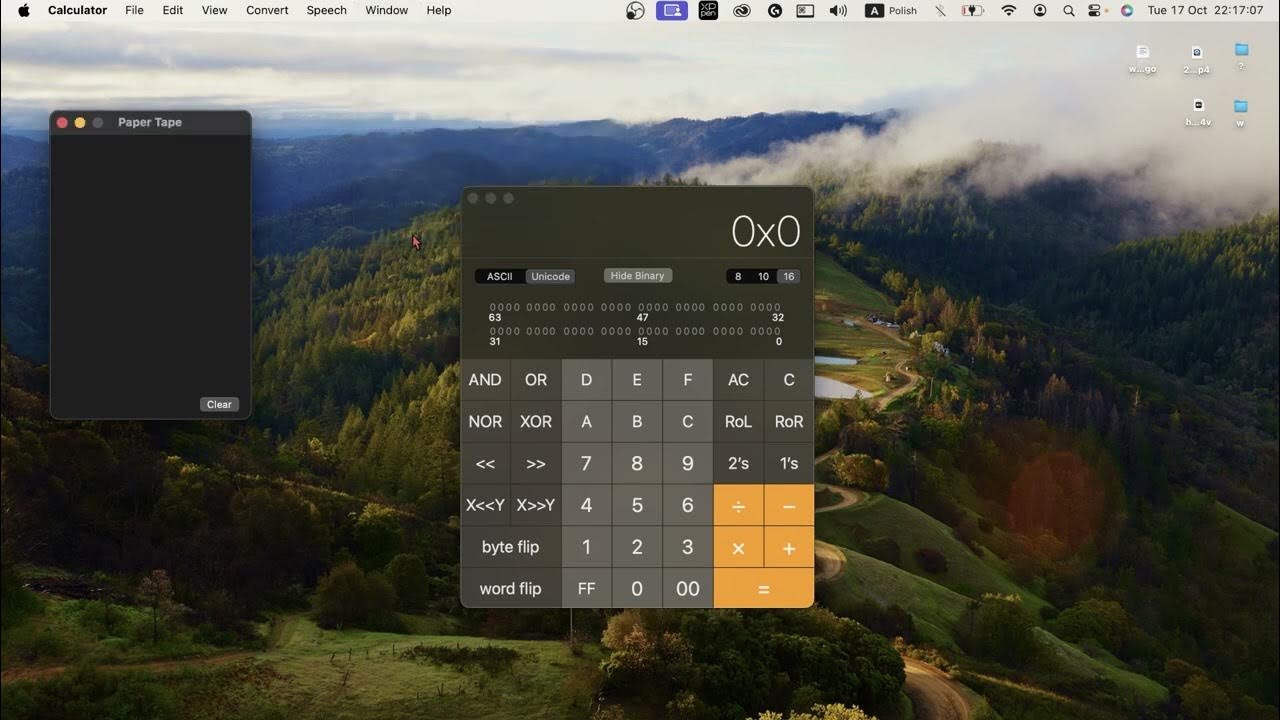Open the Polish input source menu
The width and height of the screenshot is (1280, 720).
pos(889,10)
